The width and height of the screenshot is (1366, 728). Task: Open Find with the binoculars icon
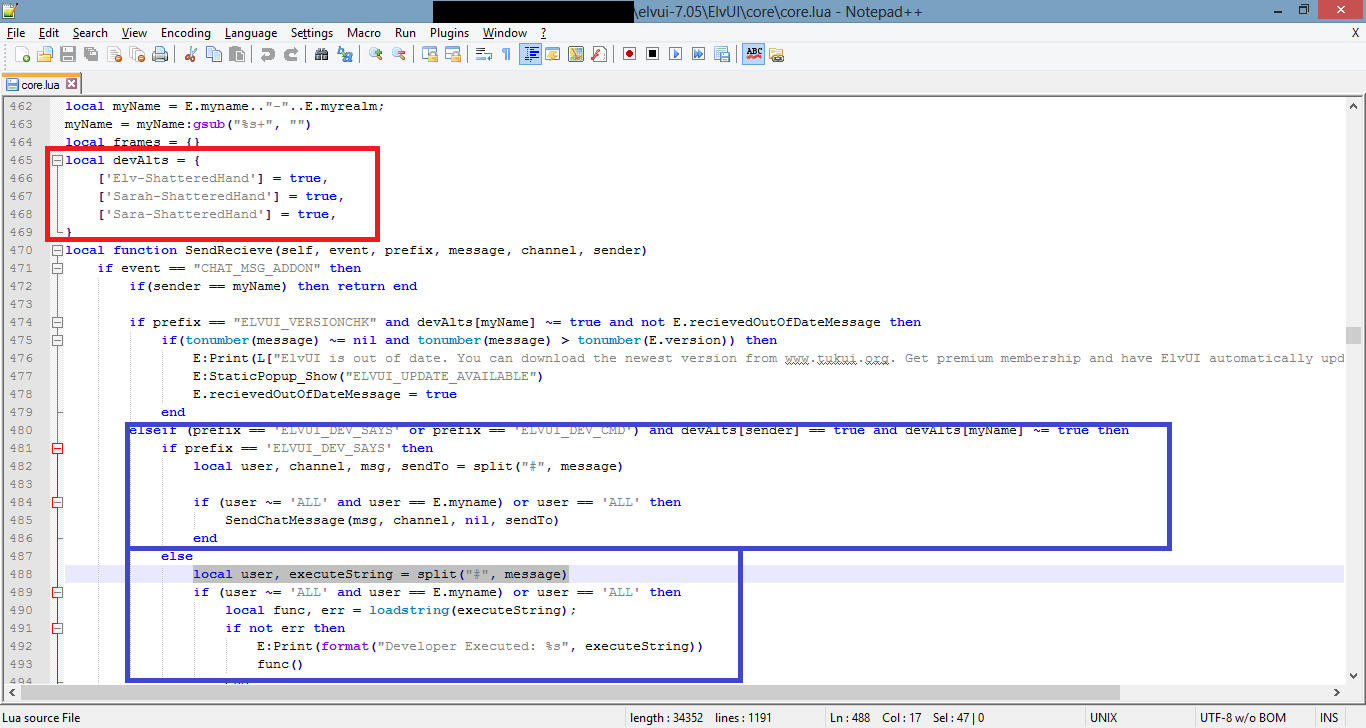321,54
